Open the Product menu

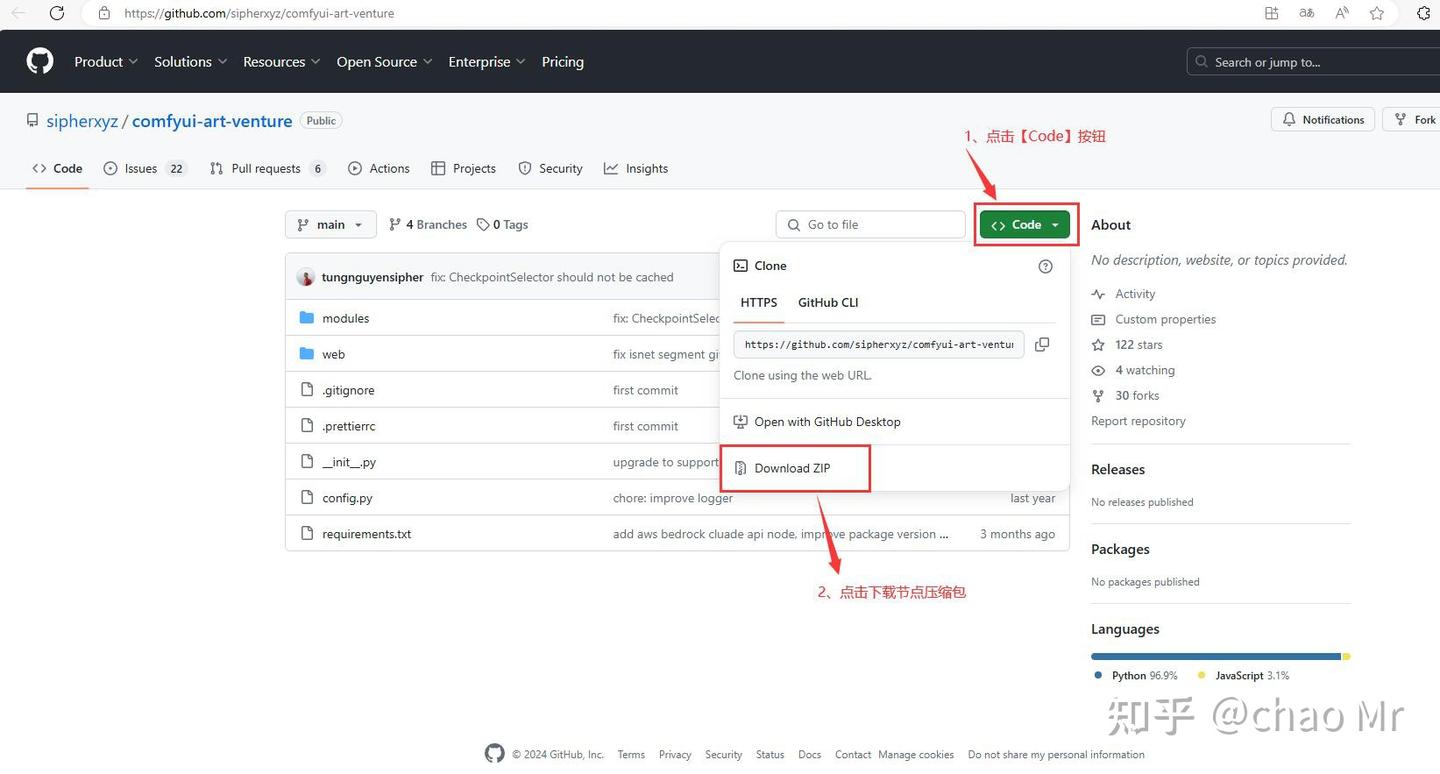[x=106, y=61]
